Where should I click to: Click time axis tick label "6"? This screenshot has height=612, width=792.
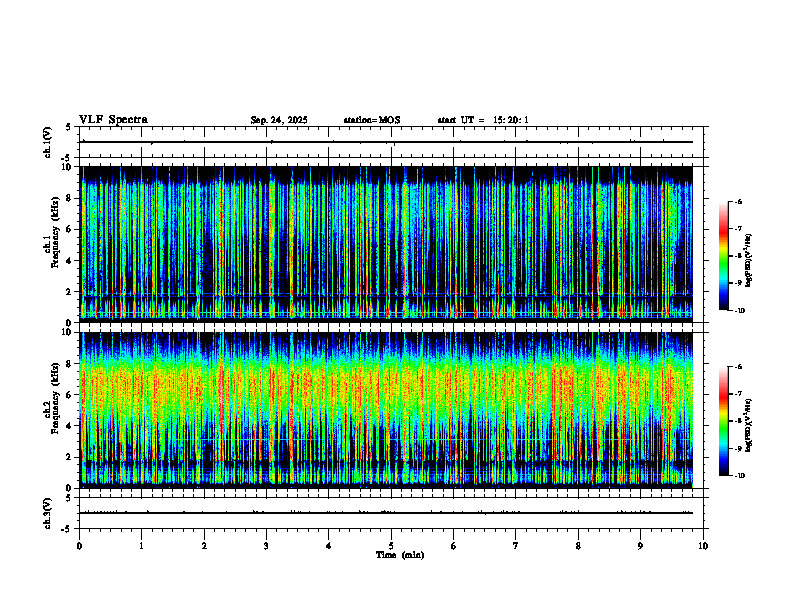pos(454,546)
